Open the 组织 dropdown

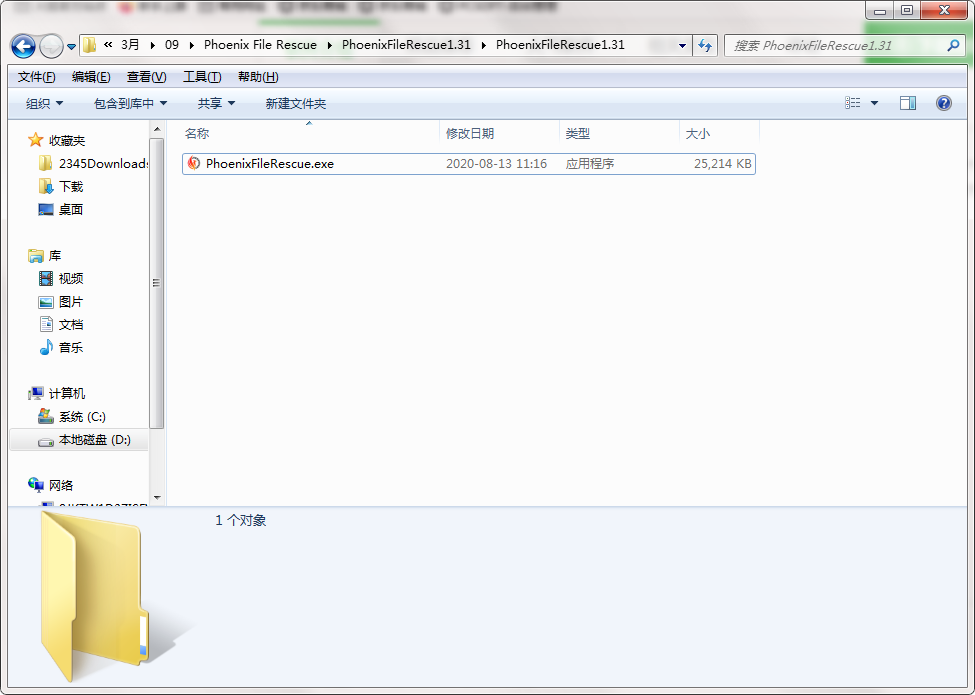coord(44,103)
